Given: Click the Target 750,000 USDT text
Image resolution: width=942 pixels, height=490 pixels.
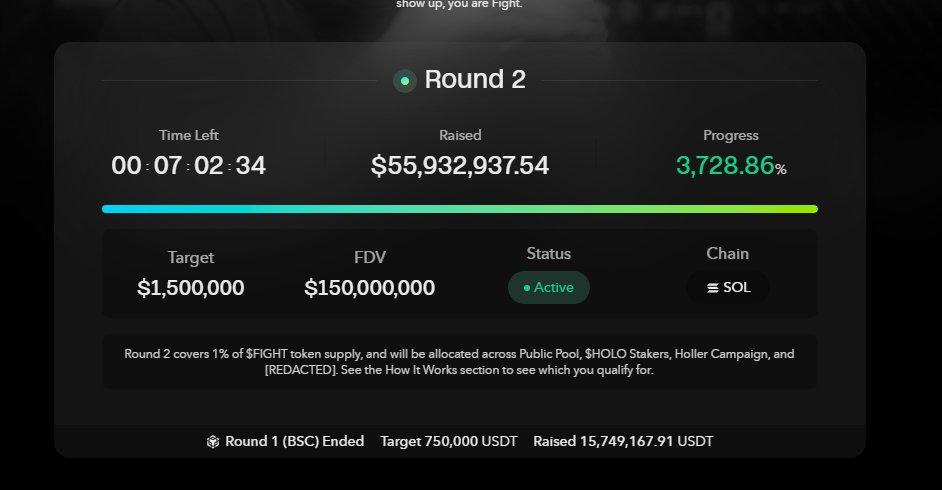Looking at the screenshot, I should [x=449, y=441].
